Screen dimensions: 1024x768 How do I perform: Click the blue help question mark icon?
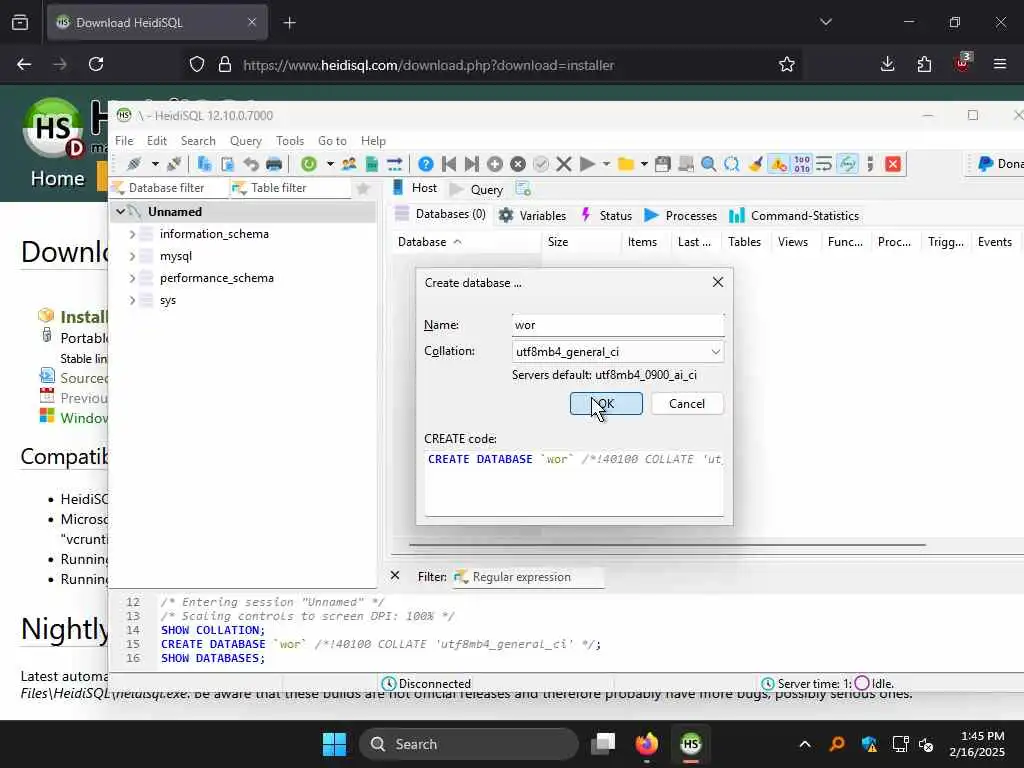coord(426,164)
